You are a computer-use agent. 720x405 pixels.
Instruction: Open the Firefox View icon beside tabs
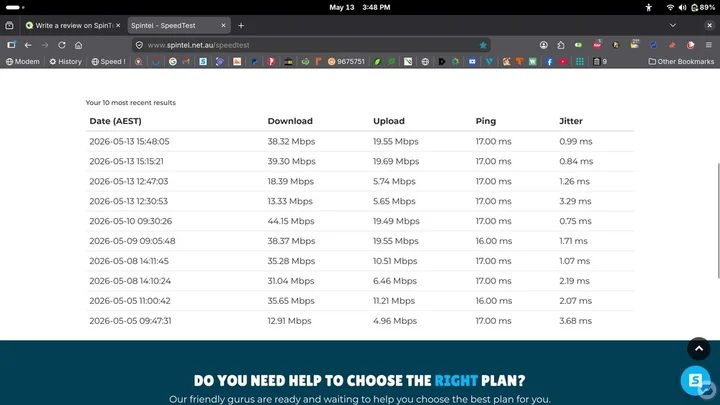point(9,26)
